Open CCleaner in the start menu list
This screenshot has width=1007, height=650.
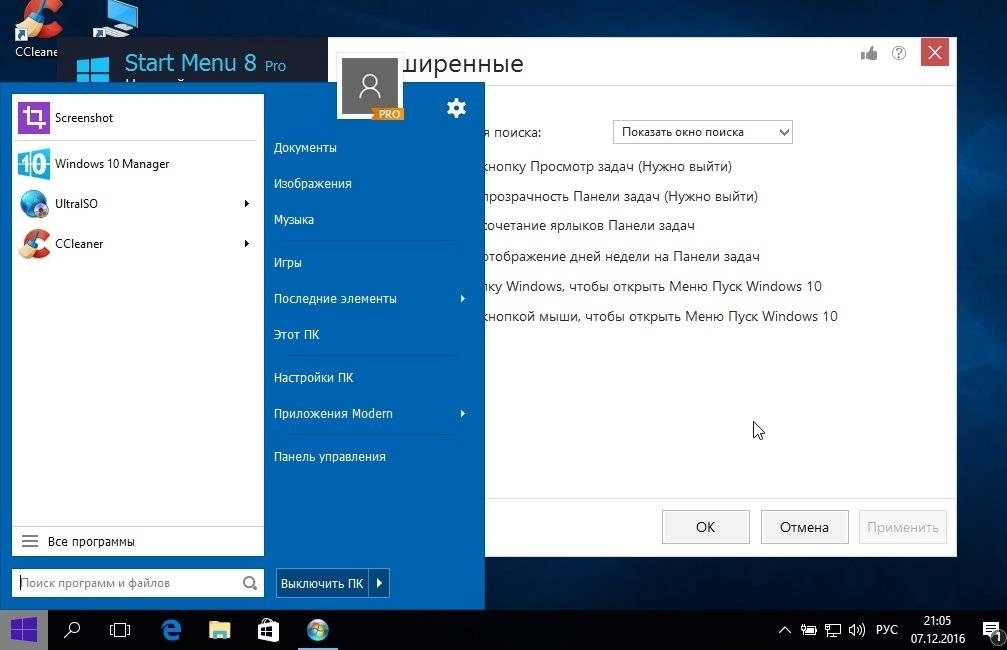tap(137, 243)
